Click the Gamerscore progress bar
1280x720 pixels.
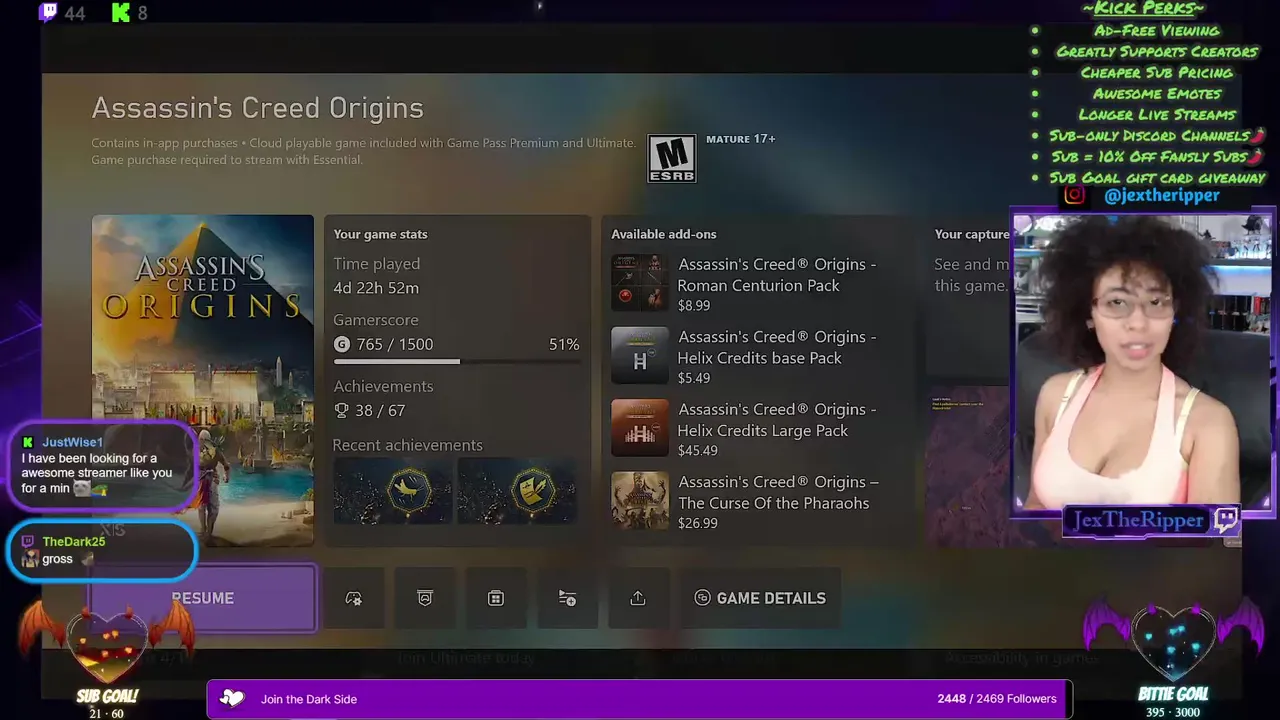(457, 362)
